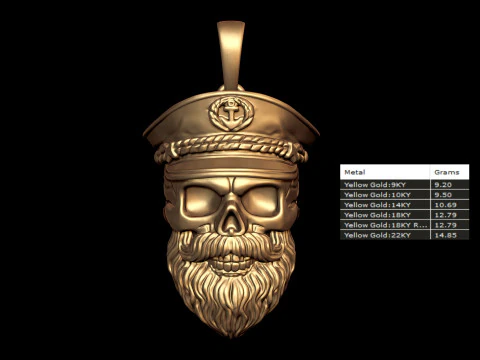Image resolution: width=480 pixels, height=360 pixels.
Task: Select the Yellow Gold:18KY R... row label
Action: coord(386,225)
